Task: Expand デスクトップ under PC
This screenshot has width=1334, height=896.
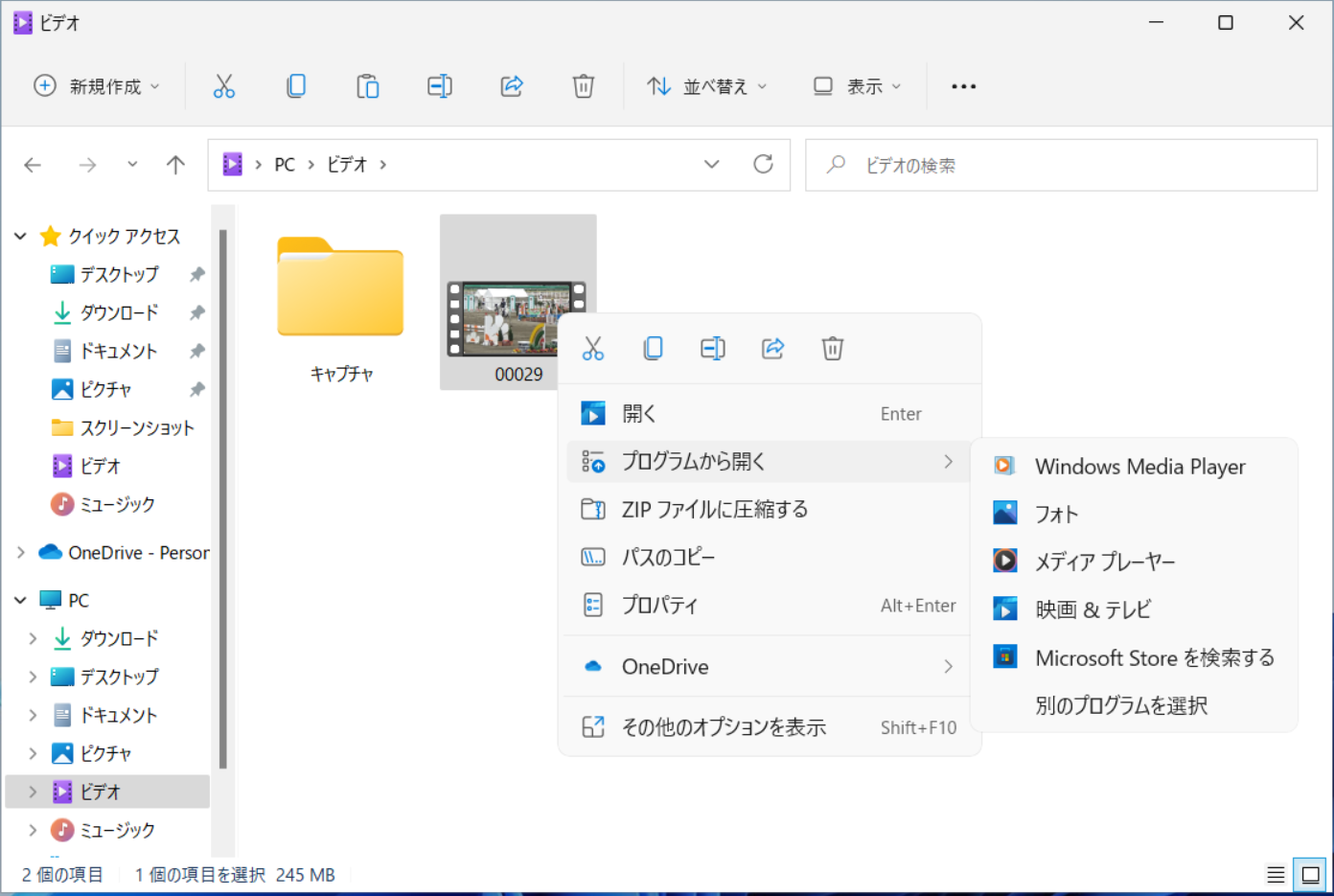Action: pyautogui.click(x=33, y=677)
